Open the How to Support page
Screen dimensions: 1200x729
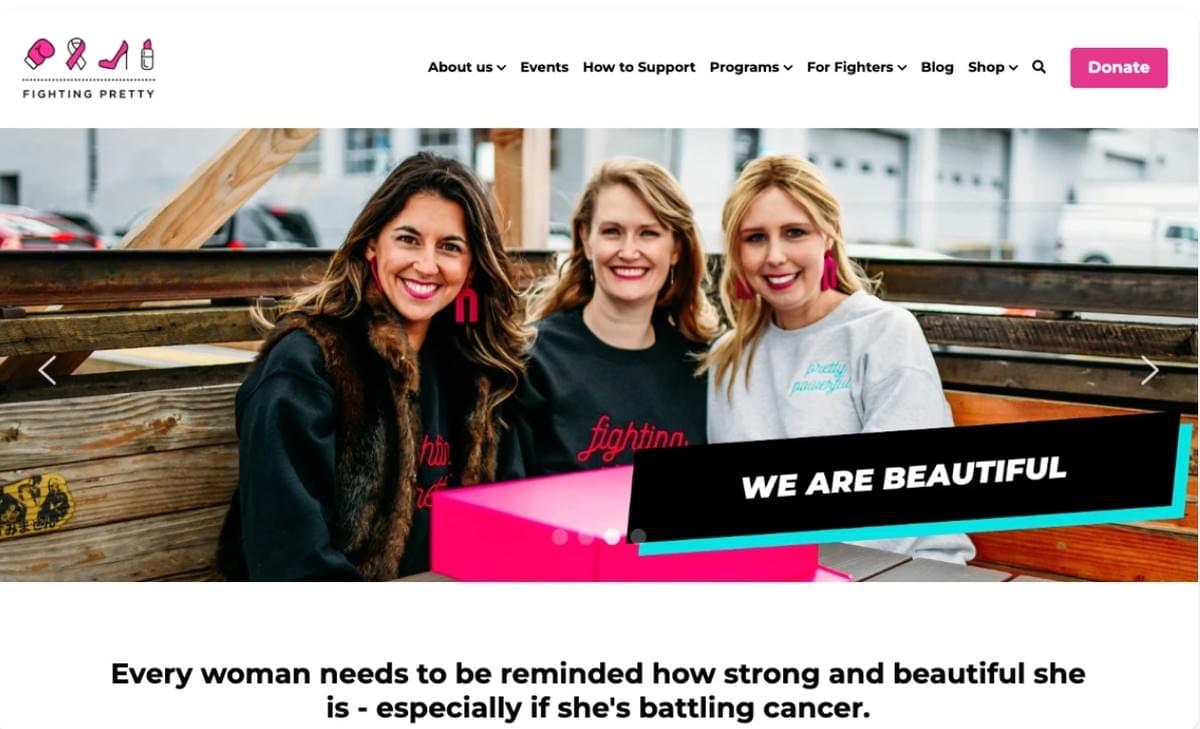639,67
